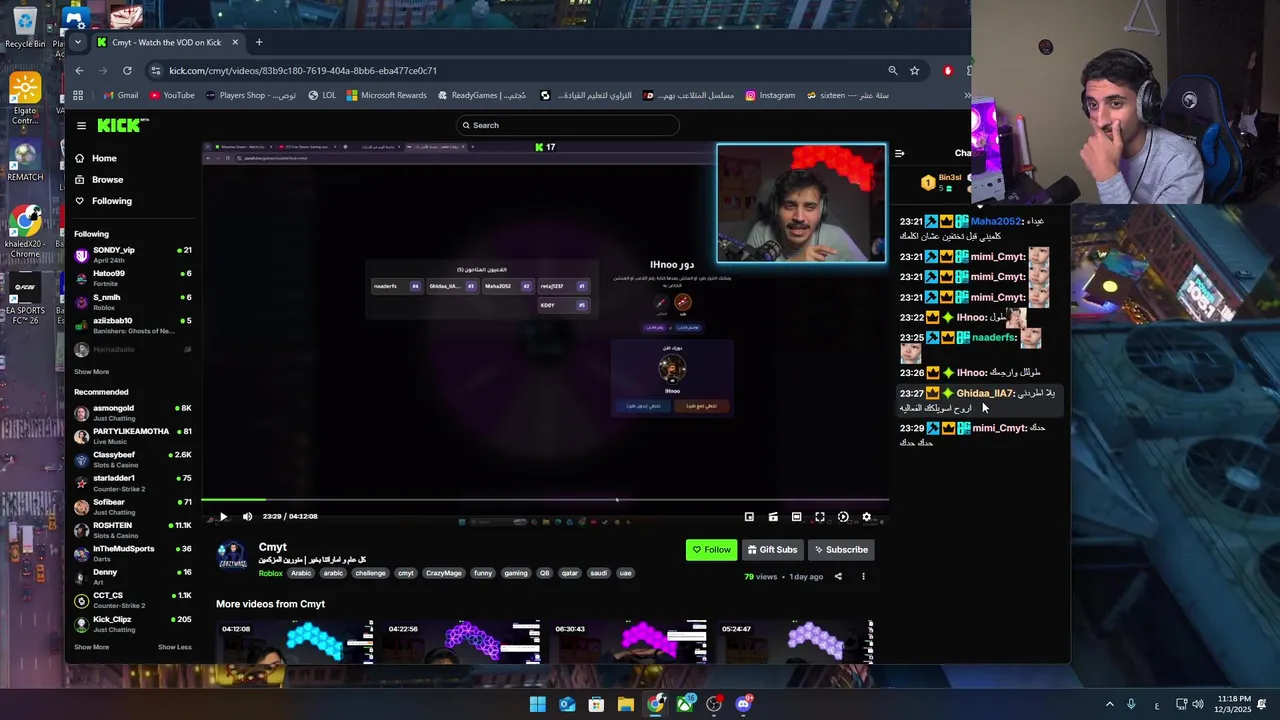Image resolution: width=1280 pixels, height=720 pixels.
Task: Expand followed channels with Show More
Action: pos(91,372)
